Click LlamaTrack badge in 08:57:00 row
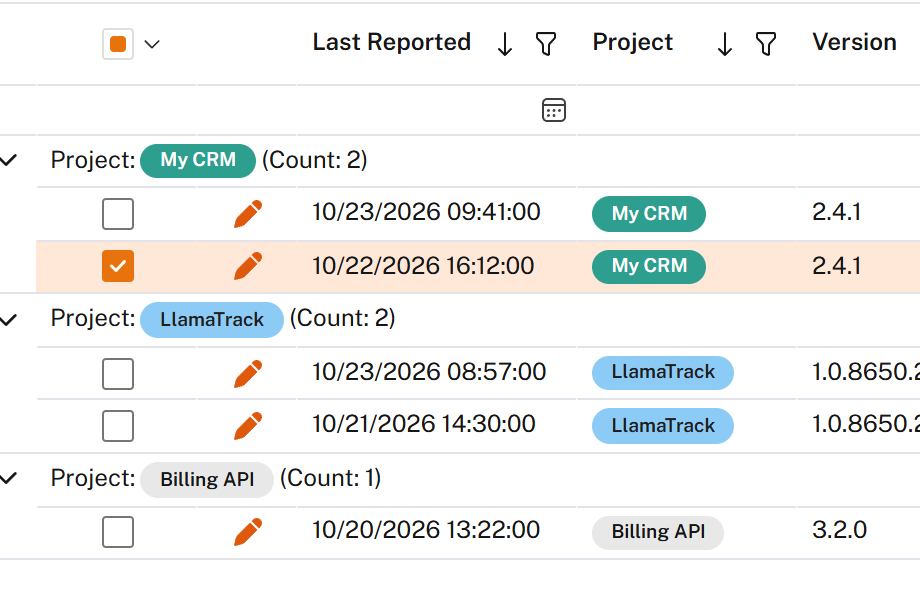 click(663, 372)
